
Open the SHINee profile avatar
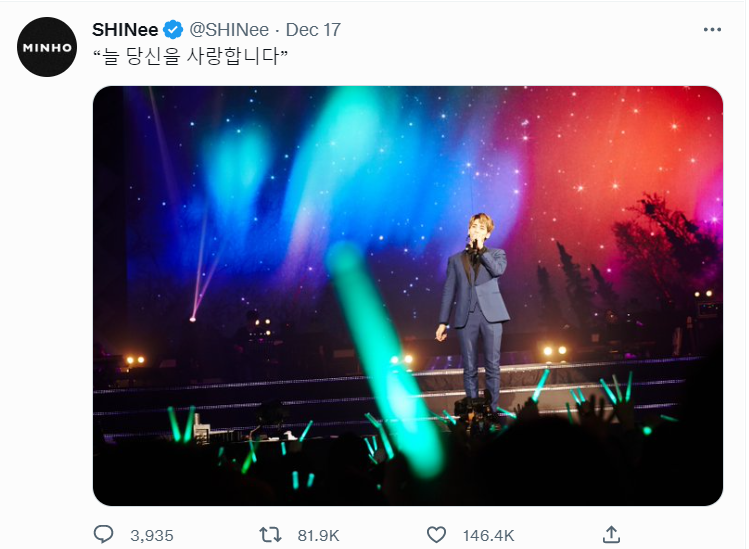point(47,47)
